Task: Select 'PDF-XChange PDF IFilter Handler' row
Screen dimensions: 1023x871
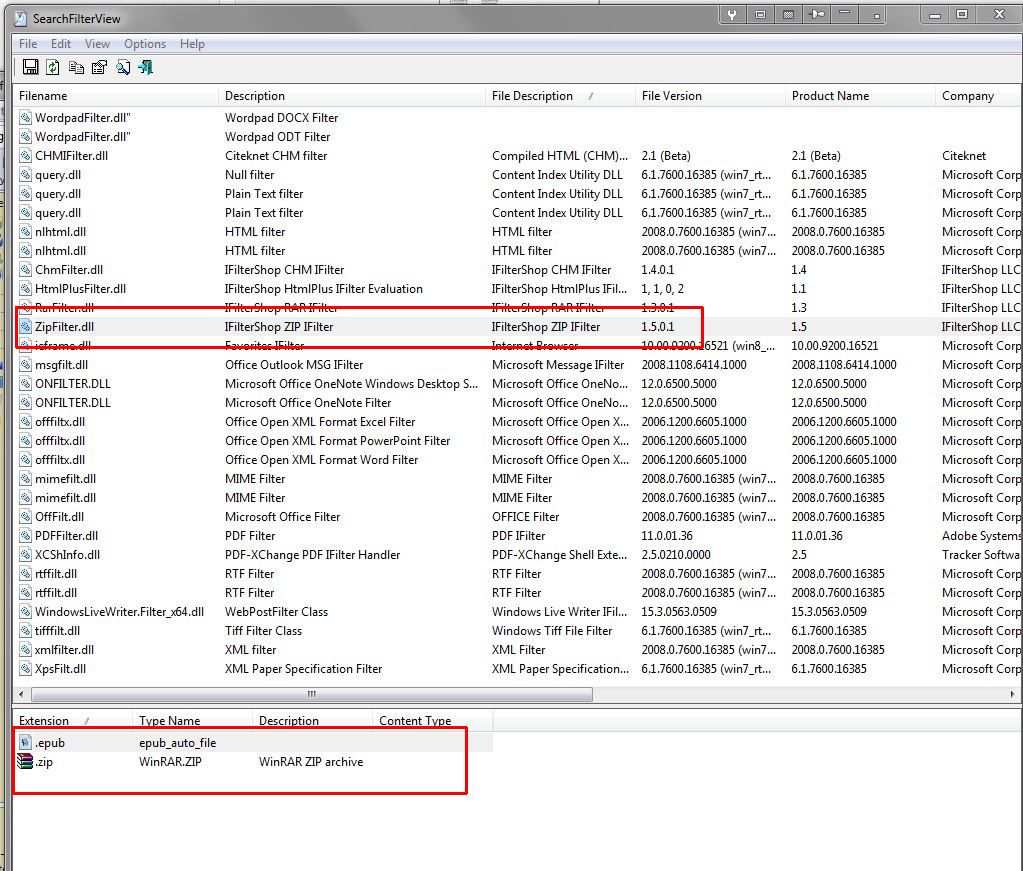Action: [518, 554]
